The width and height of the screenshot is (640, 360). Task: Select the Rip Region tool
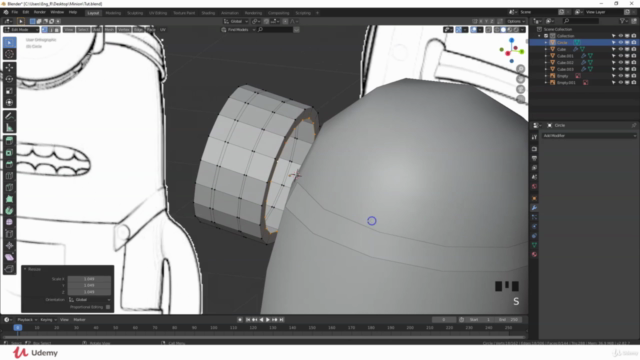click(9, 269)
